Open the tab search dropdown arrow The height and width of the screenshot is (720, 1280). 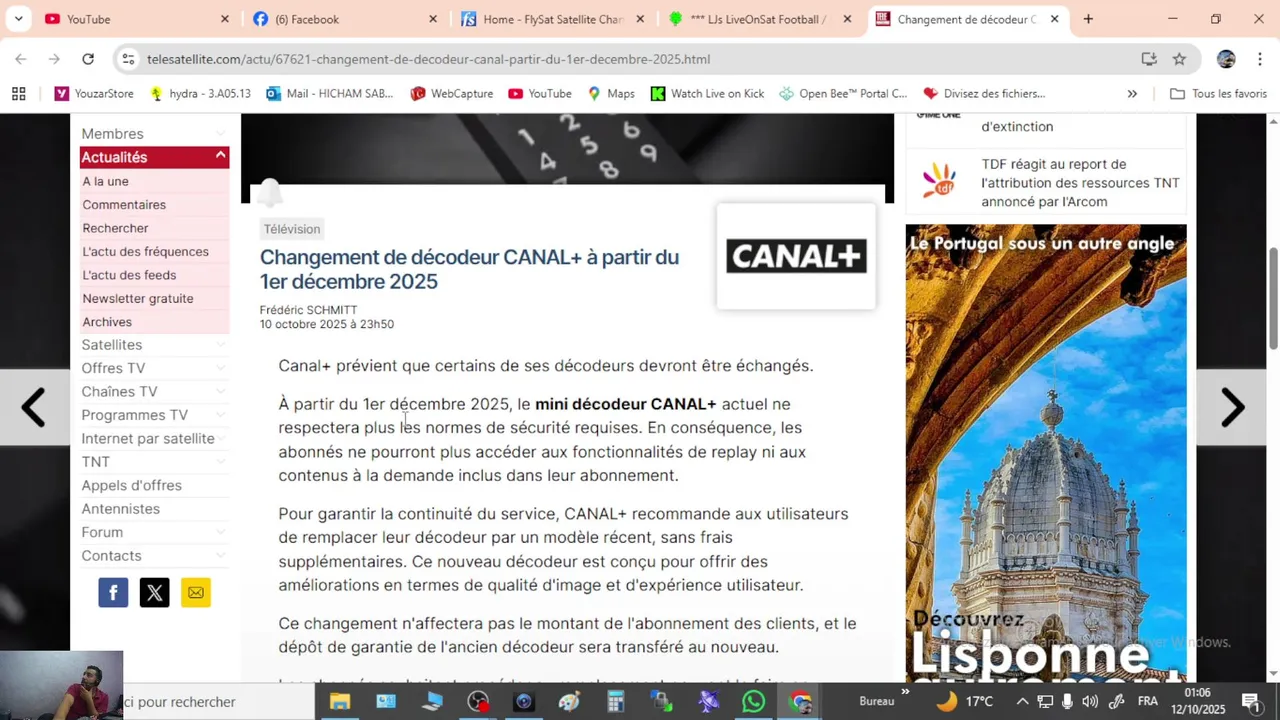(x=18, y=19)
